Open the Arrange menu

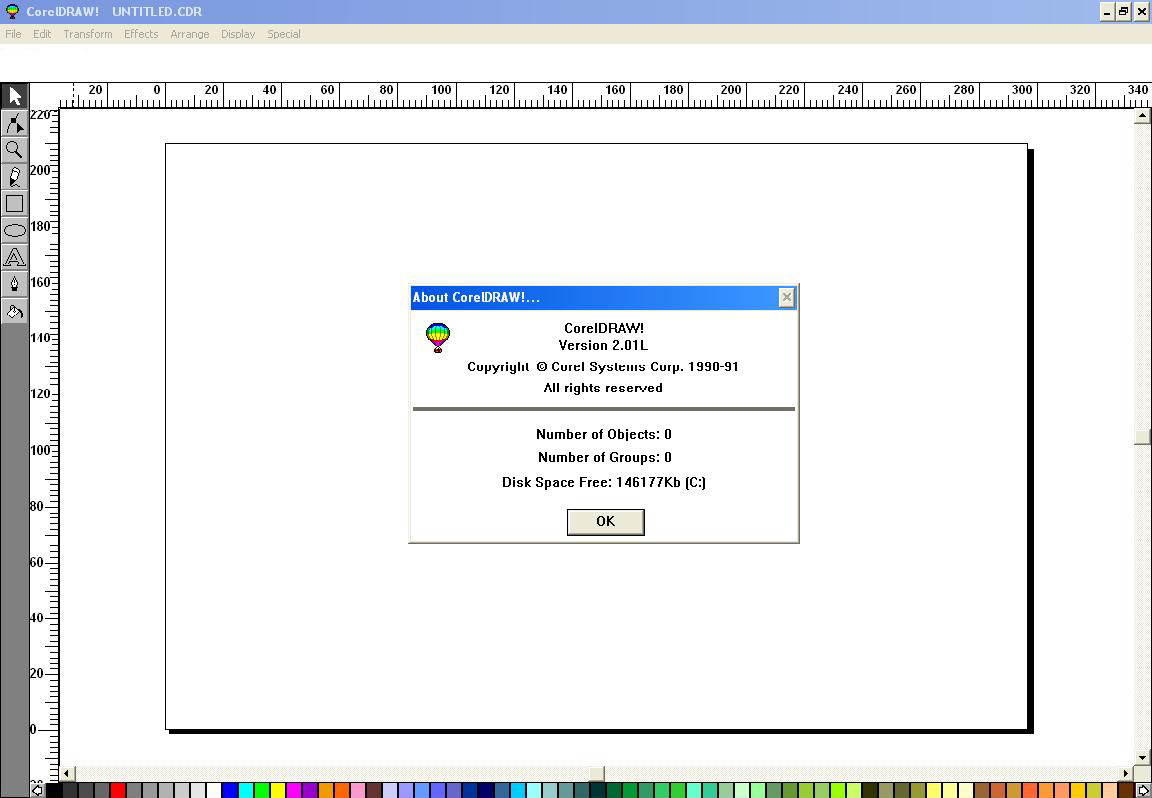coord(189,34)
